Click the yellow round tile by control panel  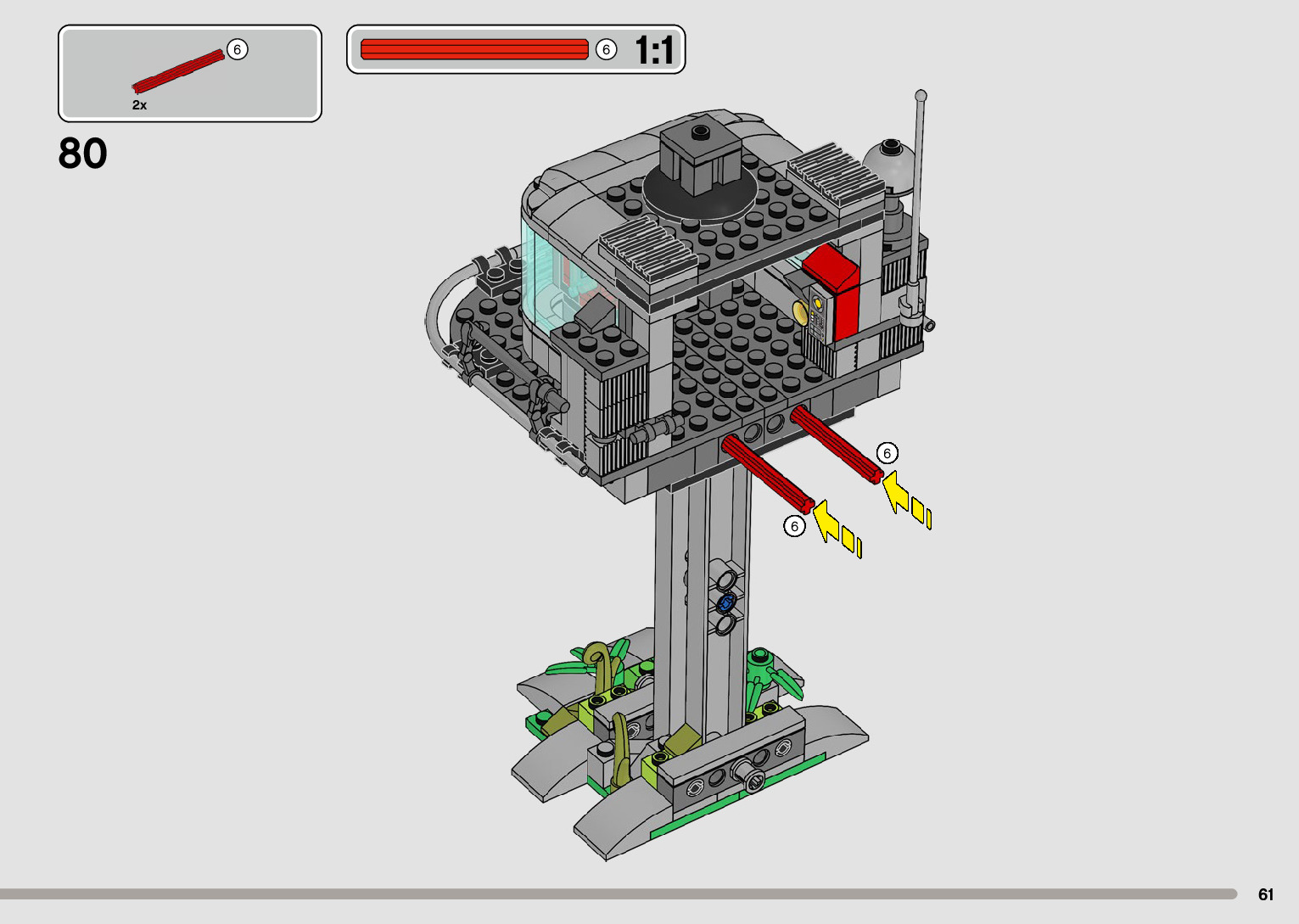(800, 312)
